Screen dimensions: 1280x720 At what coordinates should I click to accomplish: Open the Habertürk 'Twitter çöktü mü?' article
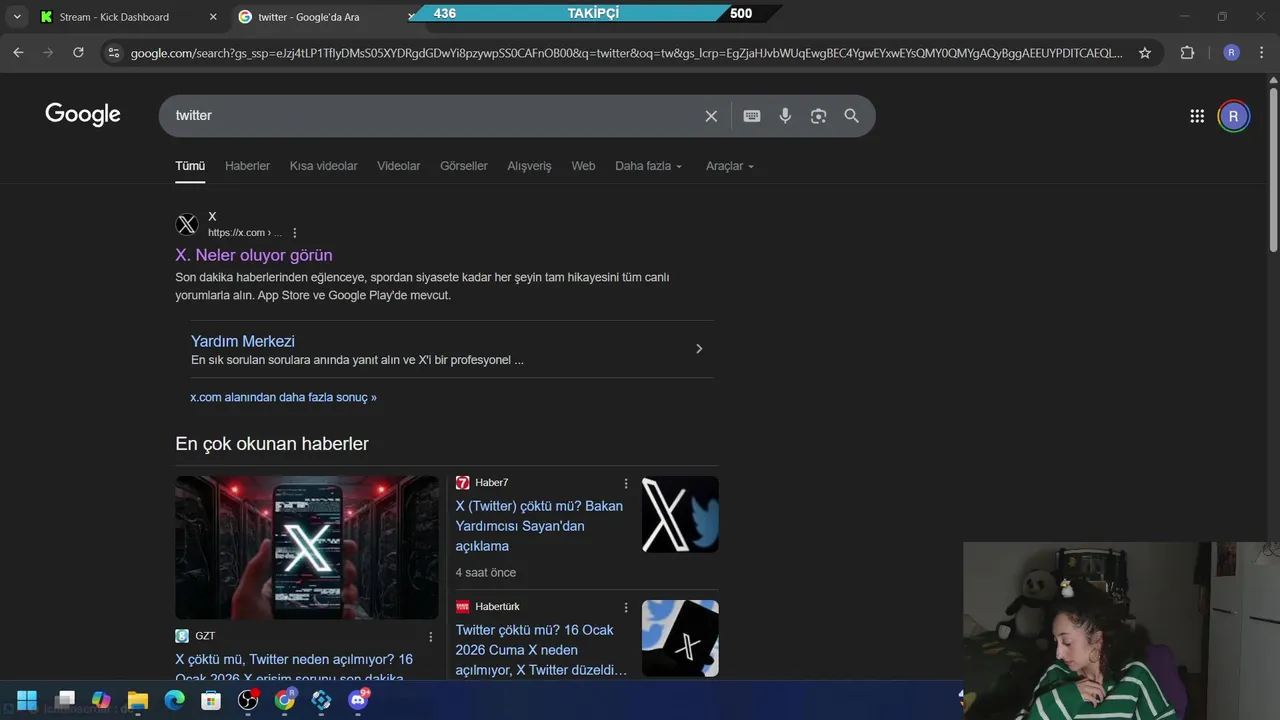click(x=541, y=650)
